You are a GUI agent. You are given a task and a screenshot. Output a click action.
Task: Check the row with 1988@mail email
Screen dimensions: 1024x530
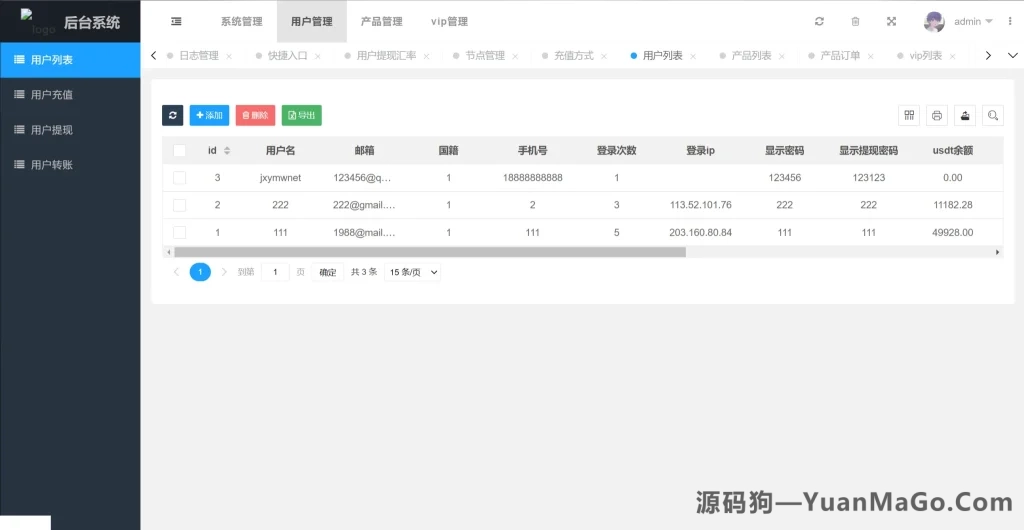[180, 232]
